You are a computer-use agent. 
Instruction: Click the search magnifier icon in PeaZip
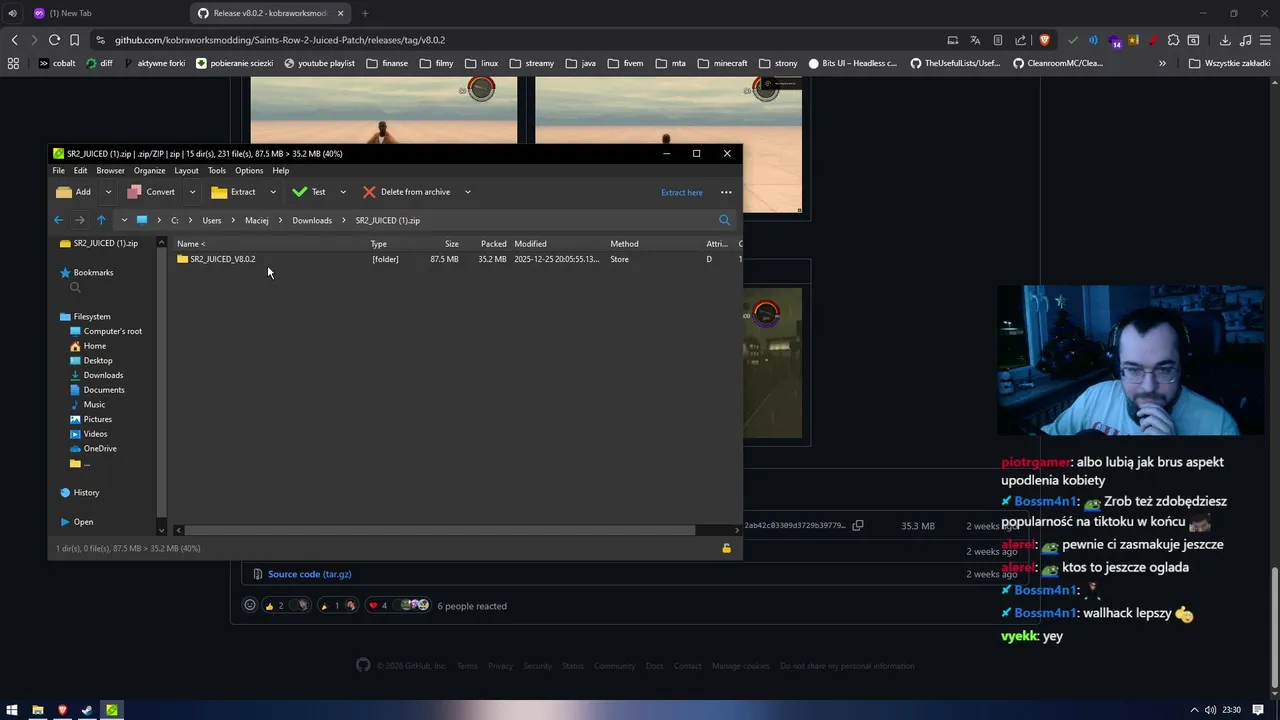(x=725, y=220)
